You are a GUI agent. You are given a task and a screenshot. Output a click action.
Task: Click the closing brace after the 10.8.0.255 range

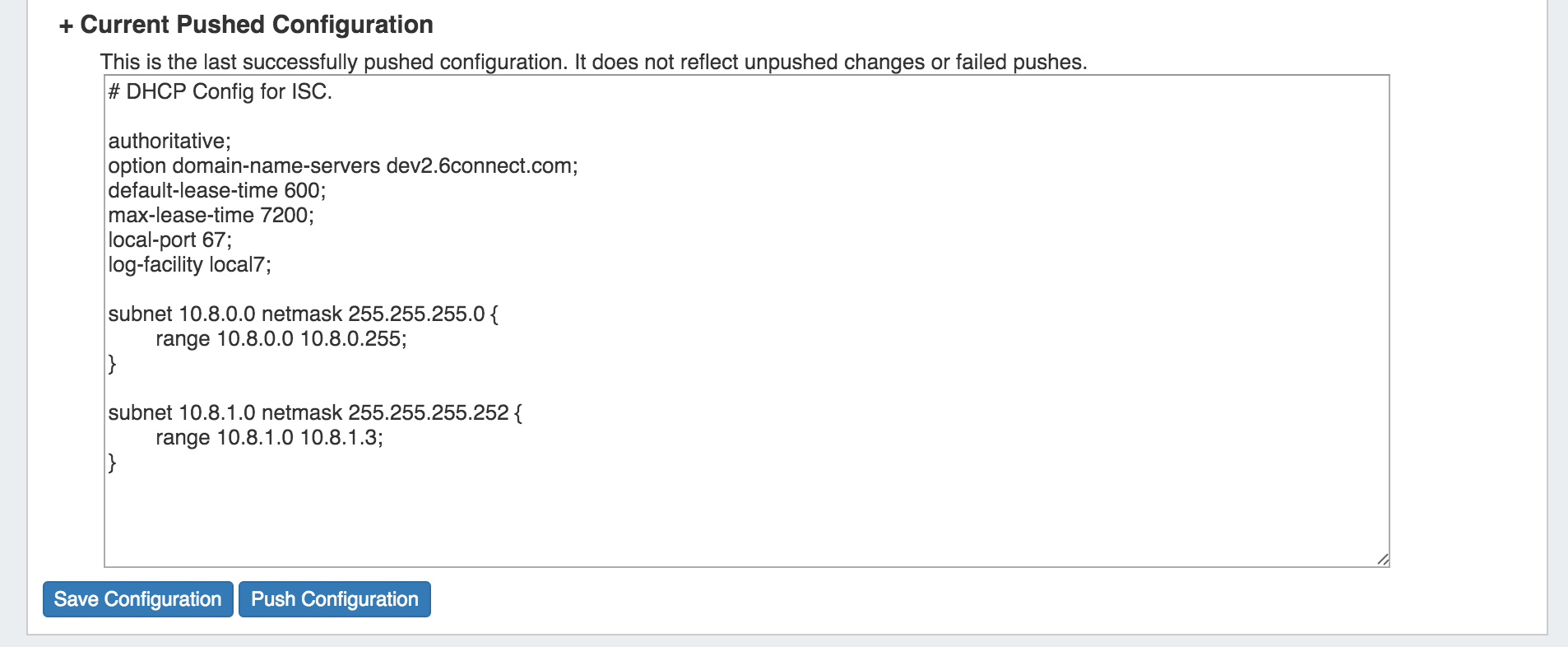coord(113,363)
